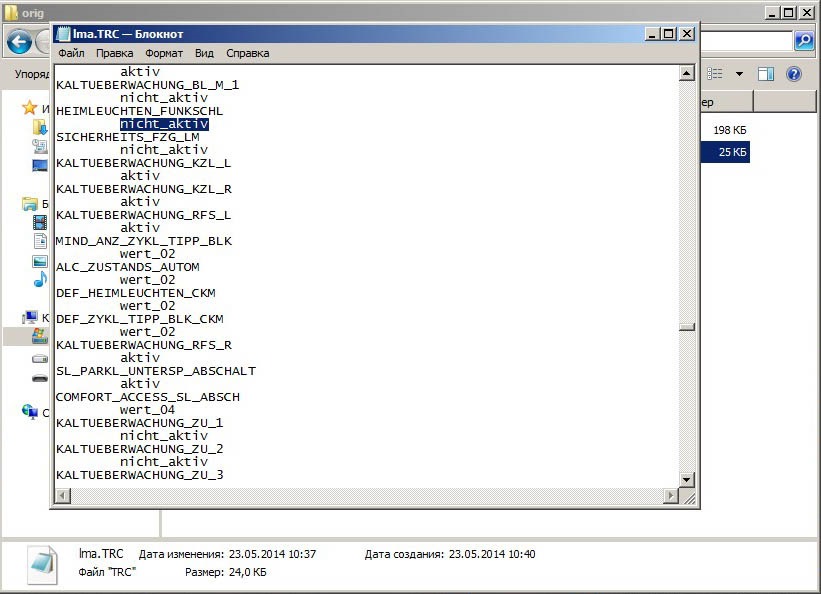Click the KALTUEBERWACHUNG_KZL_L line

[x=143, y=163]
